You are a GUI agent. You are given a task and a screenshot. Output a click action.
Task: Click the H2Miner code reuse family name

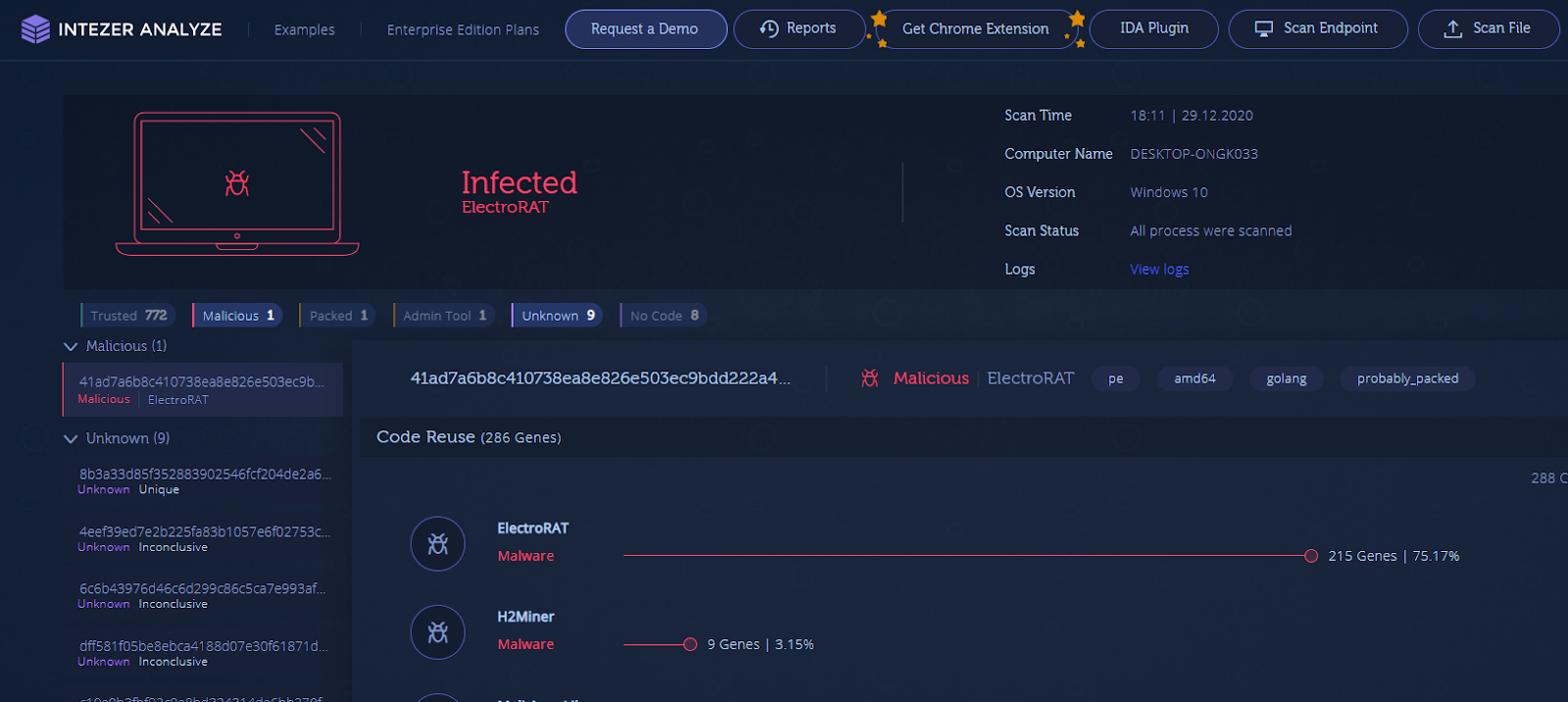point(525,617)
